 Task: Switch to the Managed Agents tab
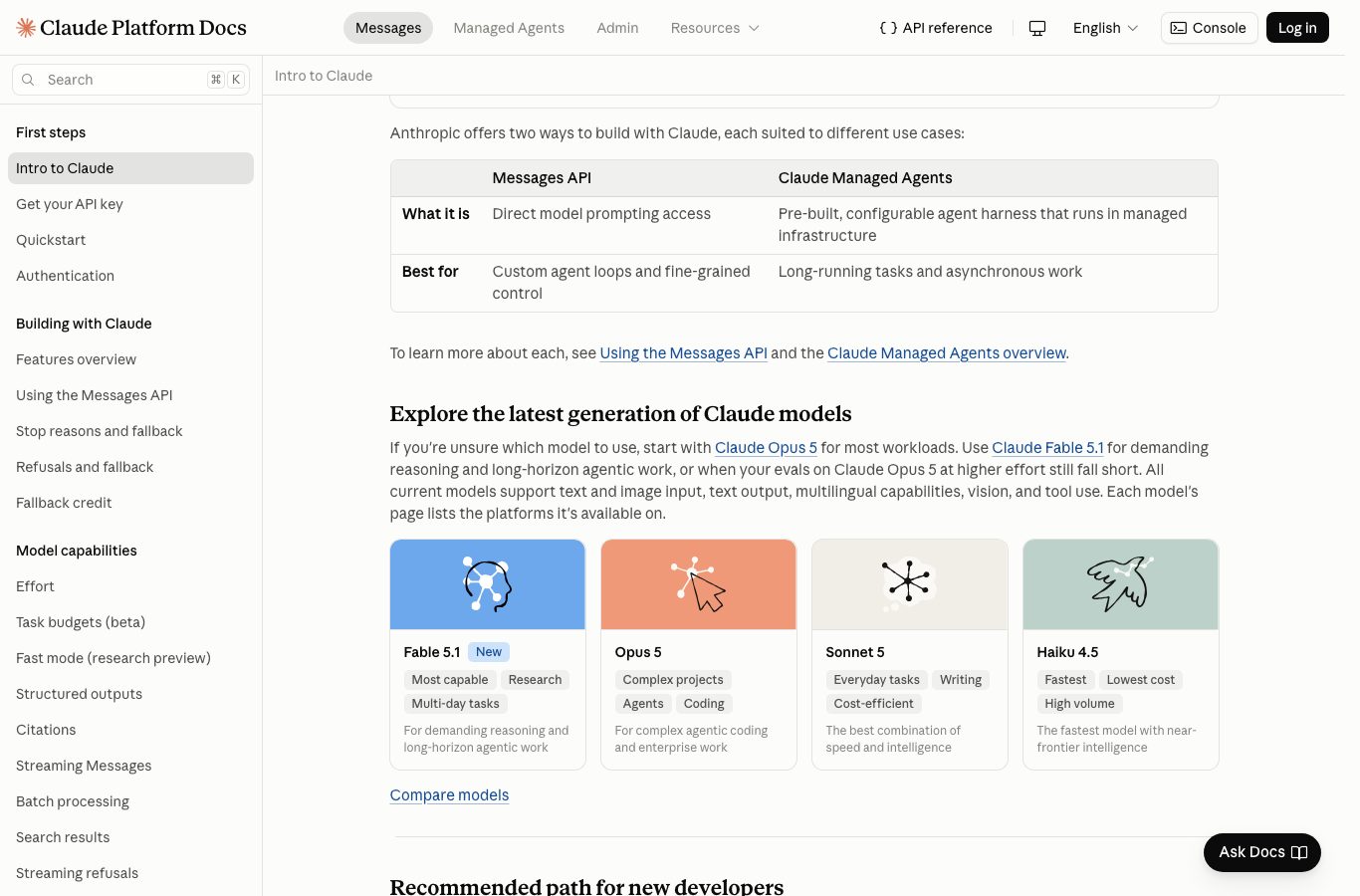coord(509,28)
